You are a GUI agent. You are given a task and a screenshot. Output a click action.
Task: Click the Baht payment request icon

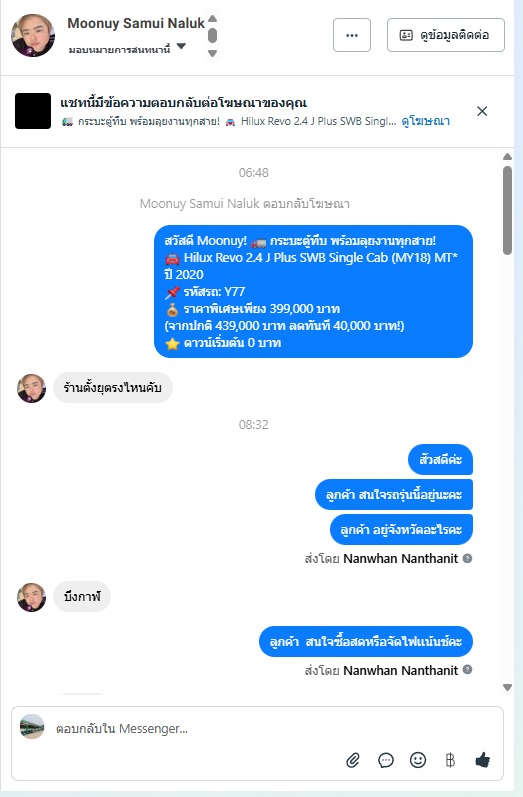point(450,760)
